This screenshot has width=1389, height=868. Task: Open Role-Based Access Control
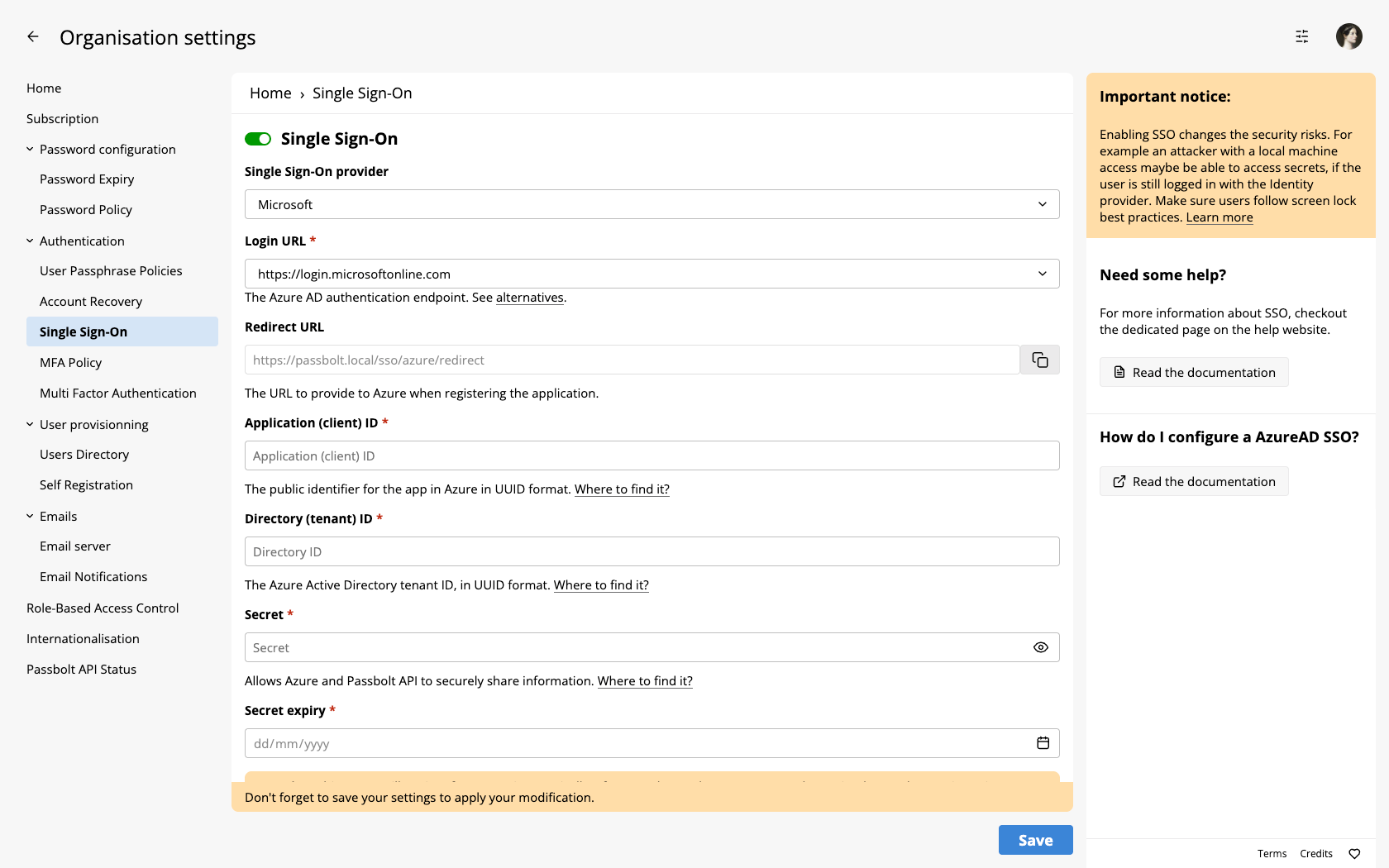103,608
